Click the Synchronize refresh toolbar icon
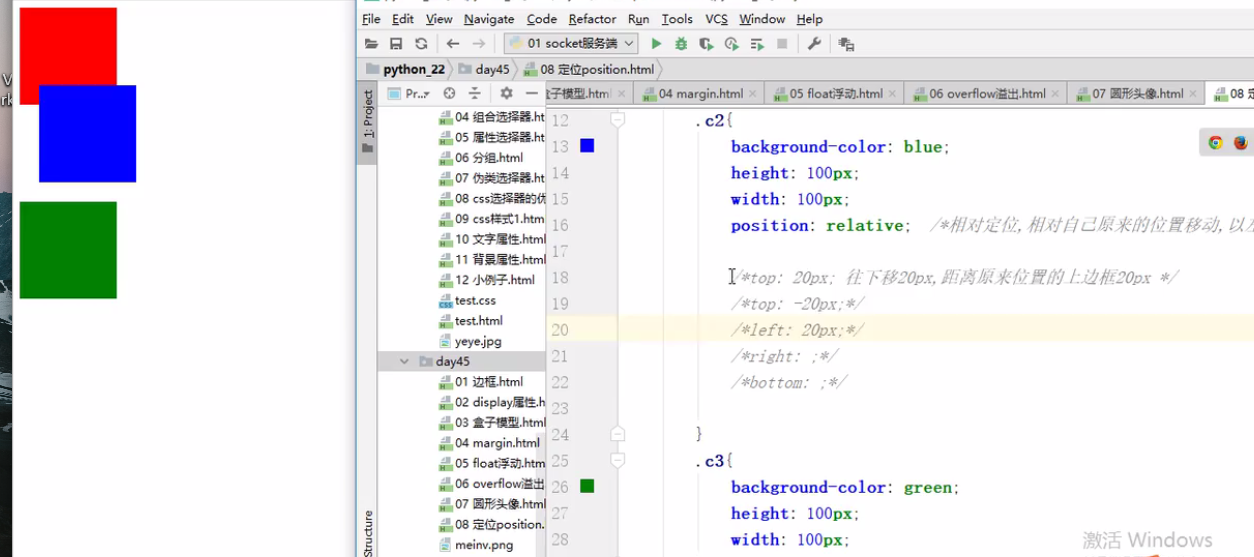Screen dimensions: 1254x557 (x=421, y=44)
